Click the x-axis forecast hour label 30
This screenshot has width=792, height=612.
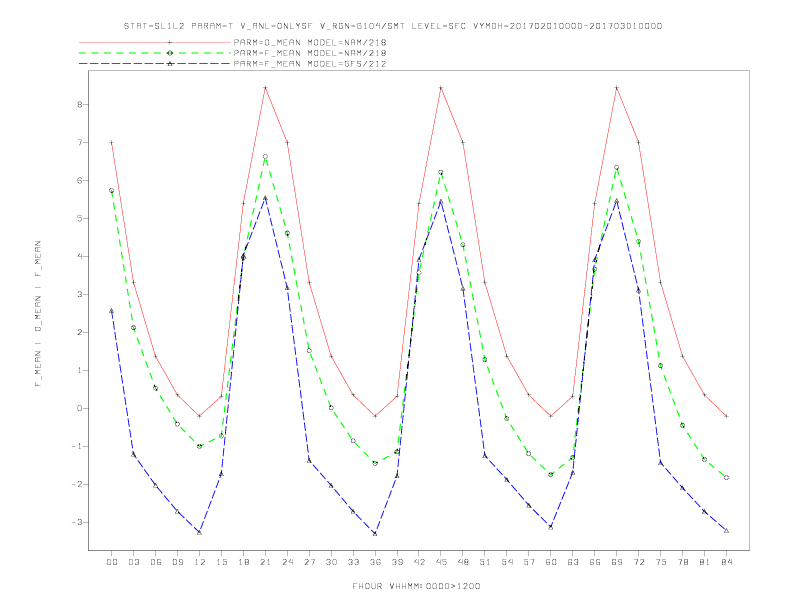coord(331,562)
